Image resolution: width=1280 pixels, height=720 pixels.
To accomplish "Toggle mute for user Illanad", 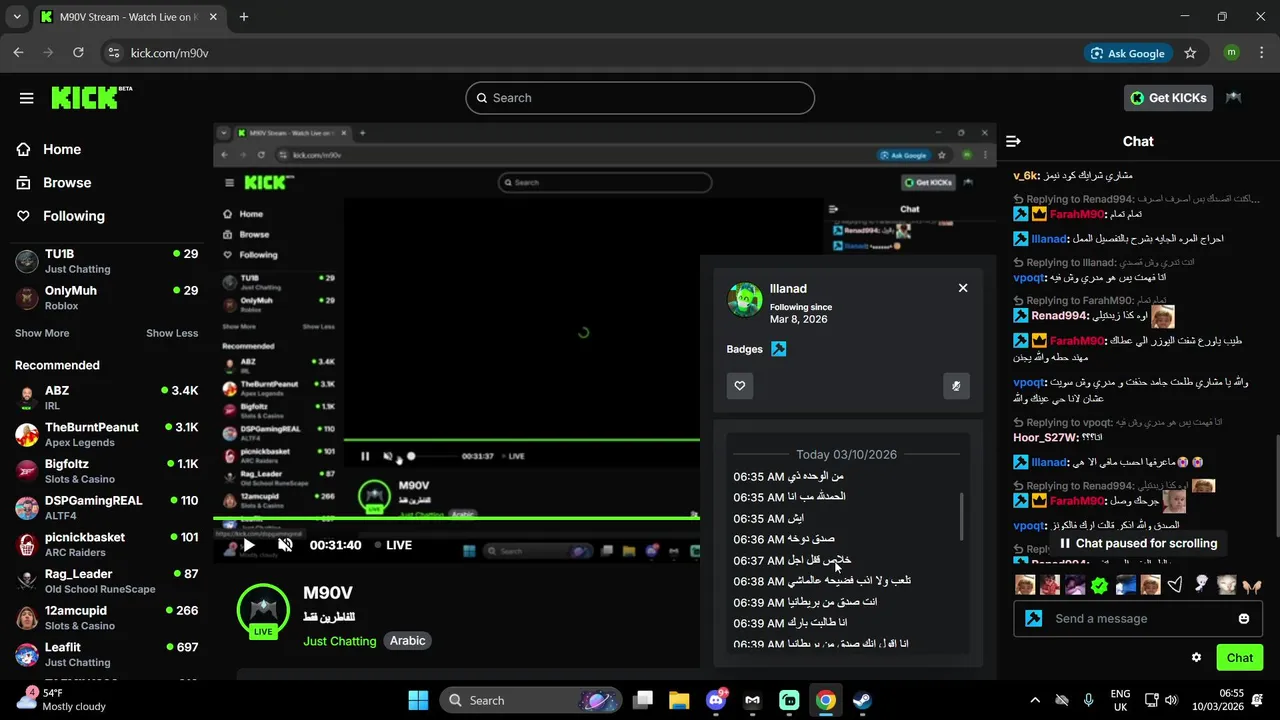I will coord(956,386).
